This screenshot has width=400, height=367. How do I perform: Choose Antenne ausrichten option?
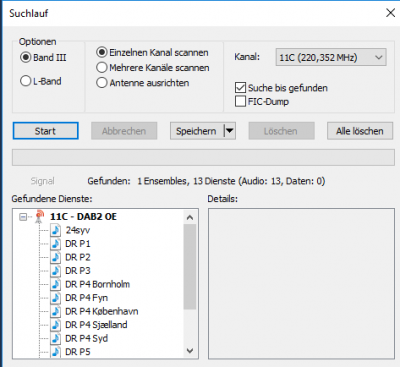point(102,83)
